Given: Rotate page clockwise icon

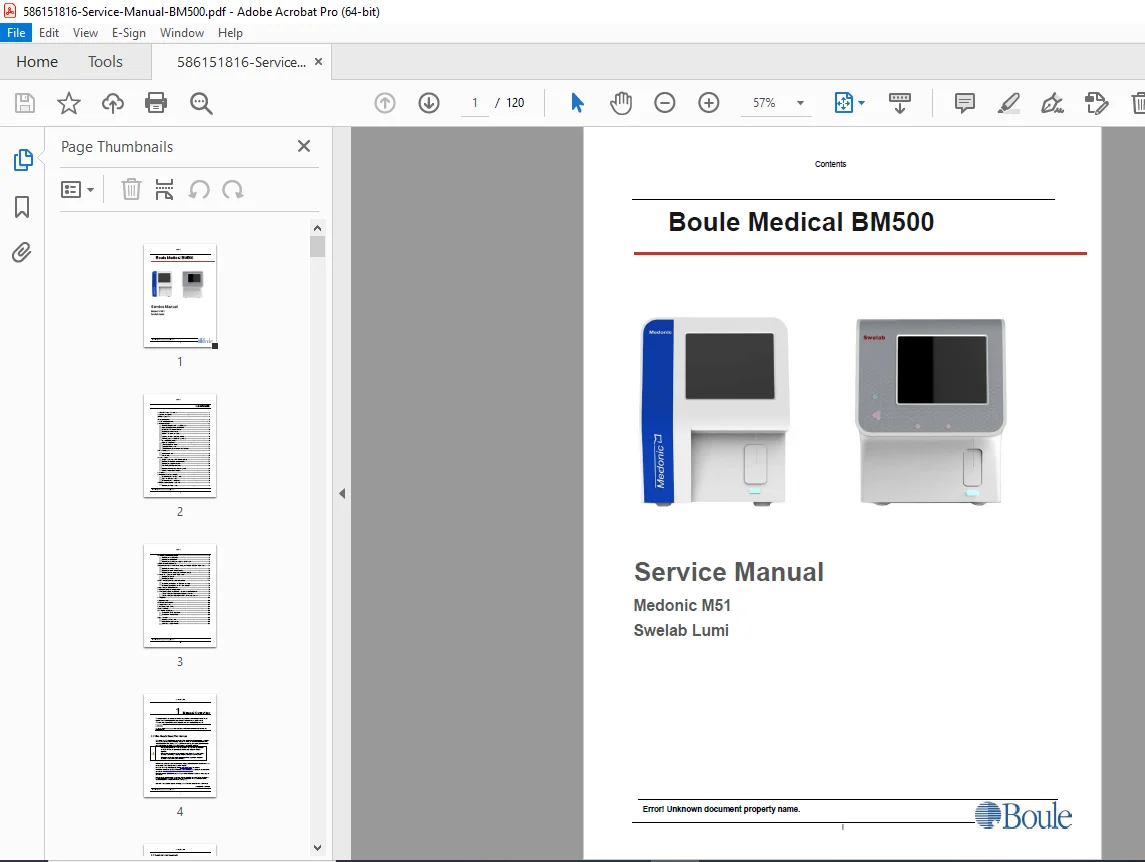Looking at the screenshot, I should (x=233, y=190).
